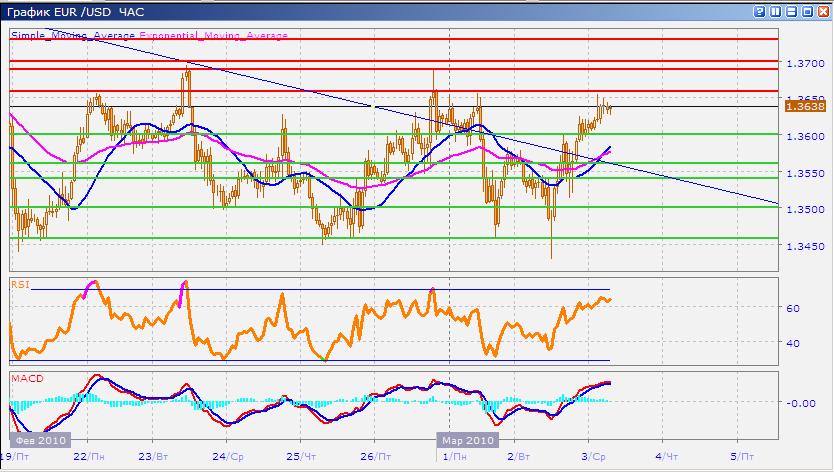Click the current price tag 1.3638
The image size is (834, 472).
click(x=804, y=105)
